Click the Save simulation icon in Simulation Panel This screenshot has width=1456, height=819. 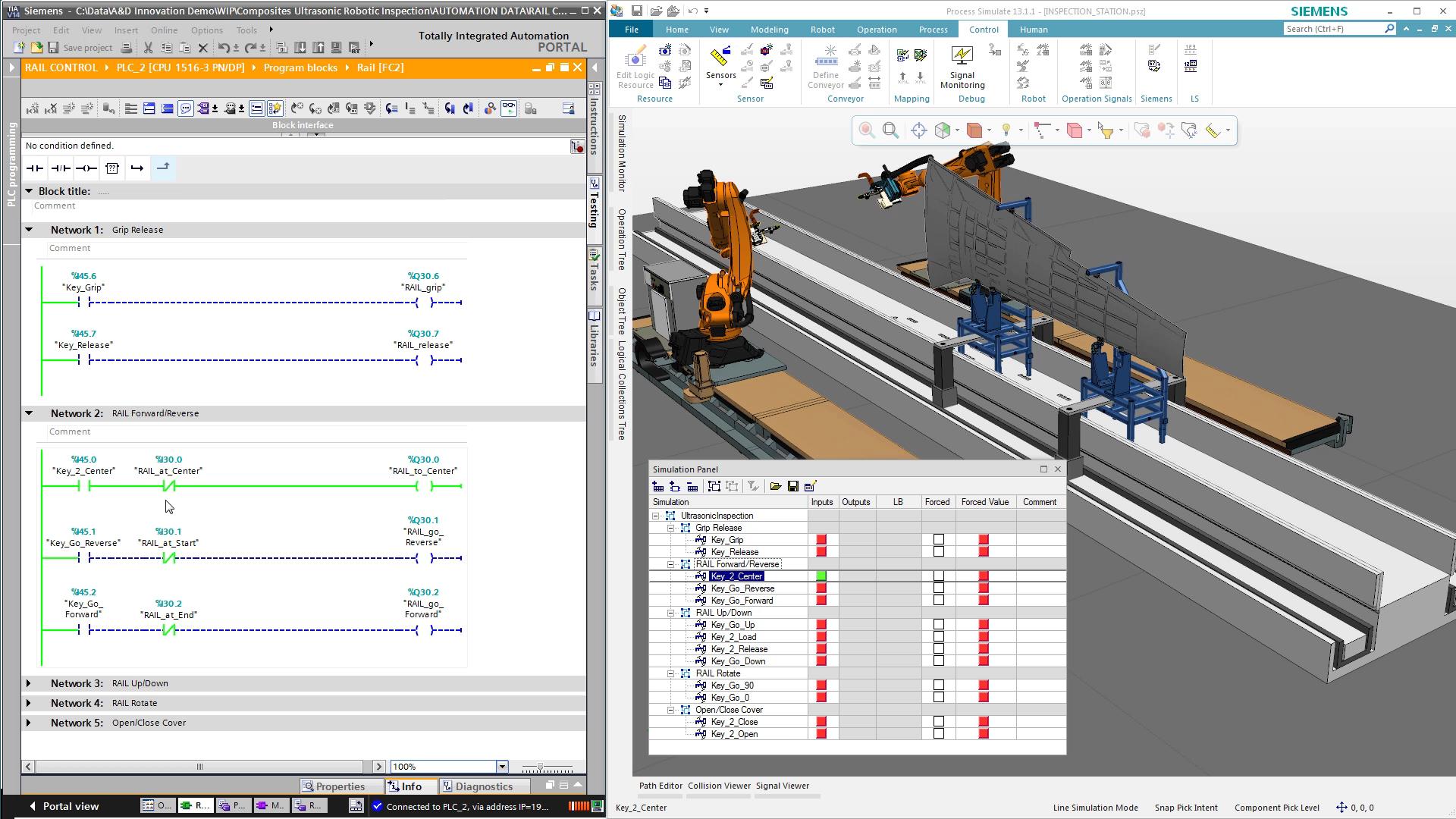(x=793, y=486)
